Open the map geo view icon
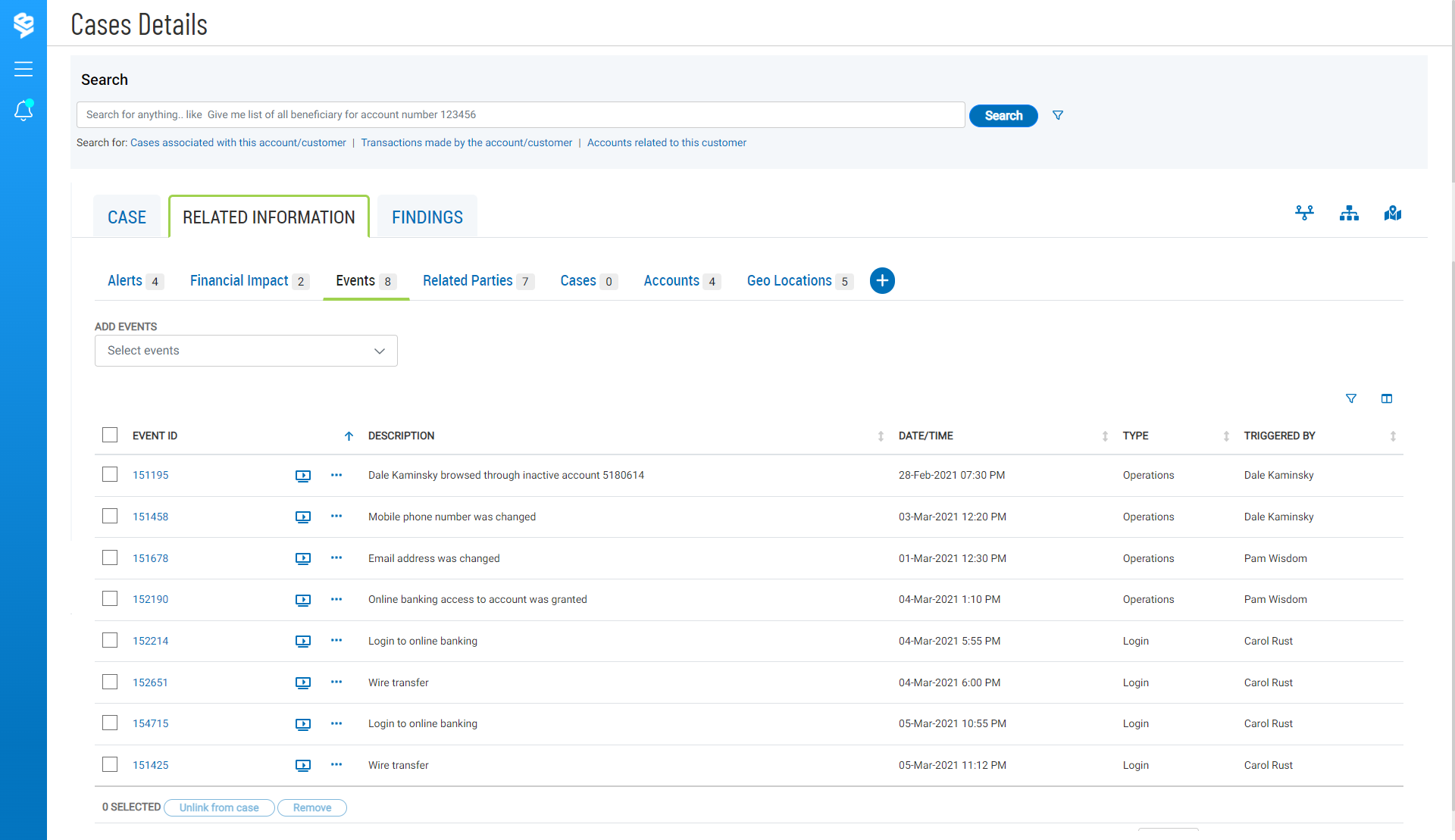The image size is (1455, 840). (x=1392, y=214)
